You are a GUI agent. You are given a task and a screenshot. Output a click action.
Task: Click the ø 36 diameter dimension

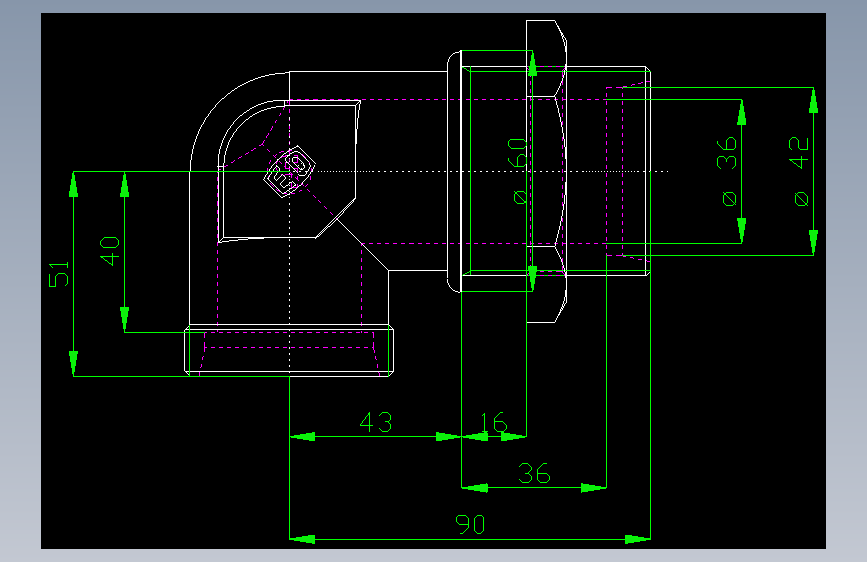pyautogui.click(x=727, y=171)
